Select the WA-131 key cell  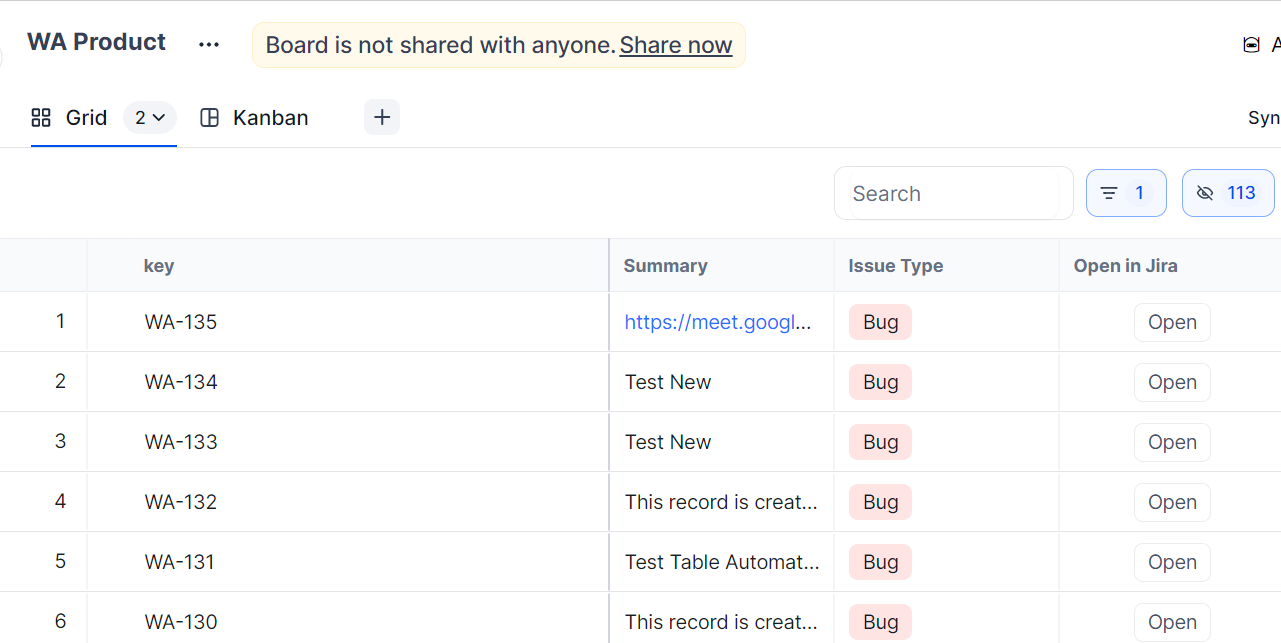tap(180, 562)
